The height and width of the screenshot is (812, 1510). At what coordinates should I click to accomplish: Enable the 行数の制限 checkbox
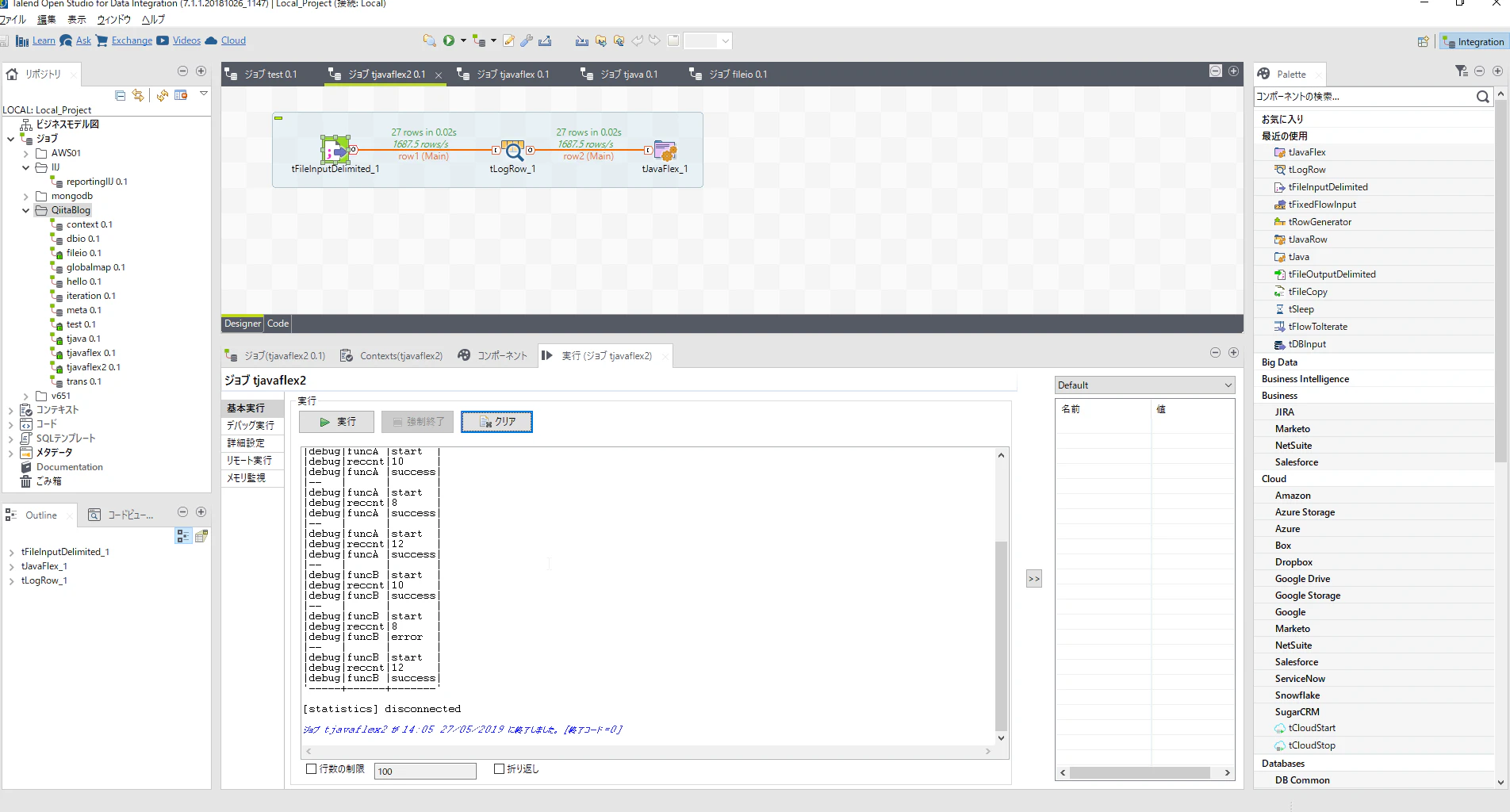[312, 768]
